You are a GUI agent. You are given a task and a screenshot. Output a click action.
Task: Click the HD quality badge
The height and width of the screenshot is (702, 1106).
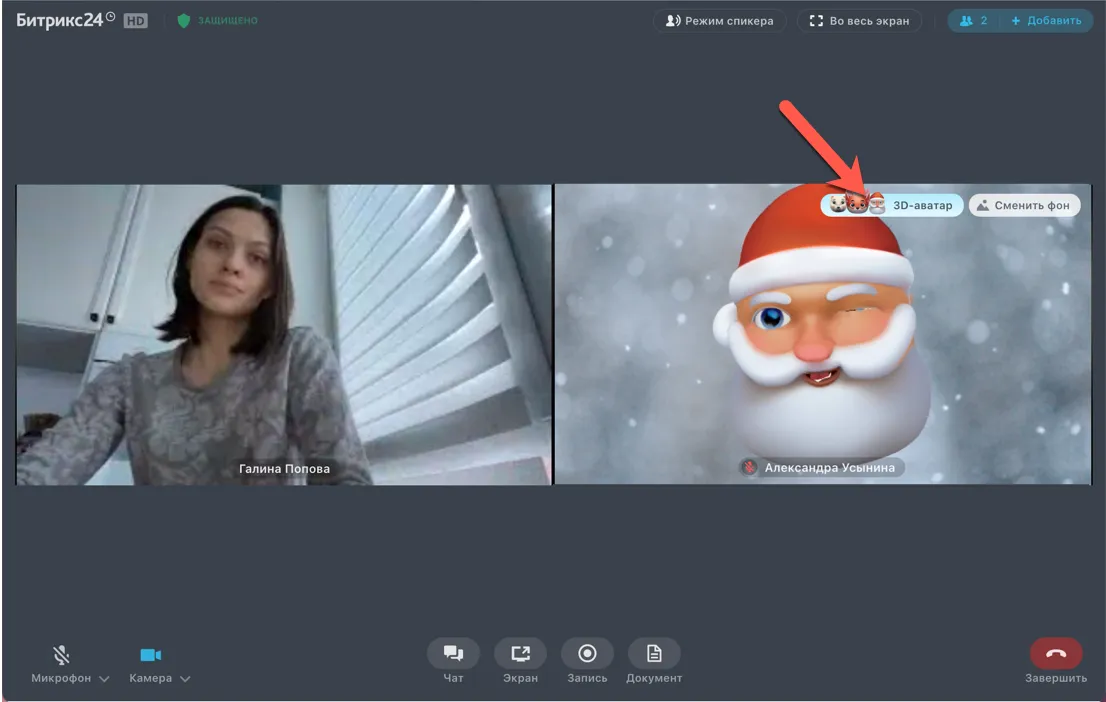click(x=135, y=21)
